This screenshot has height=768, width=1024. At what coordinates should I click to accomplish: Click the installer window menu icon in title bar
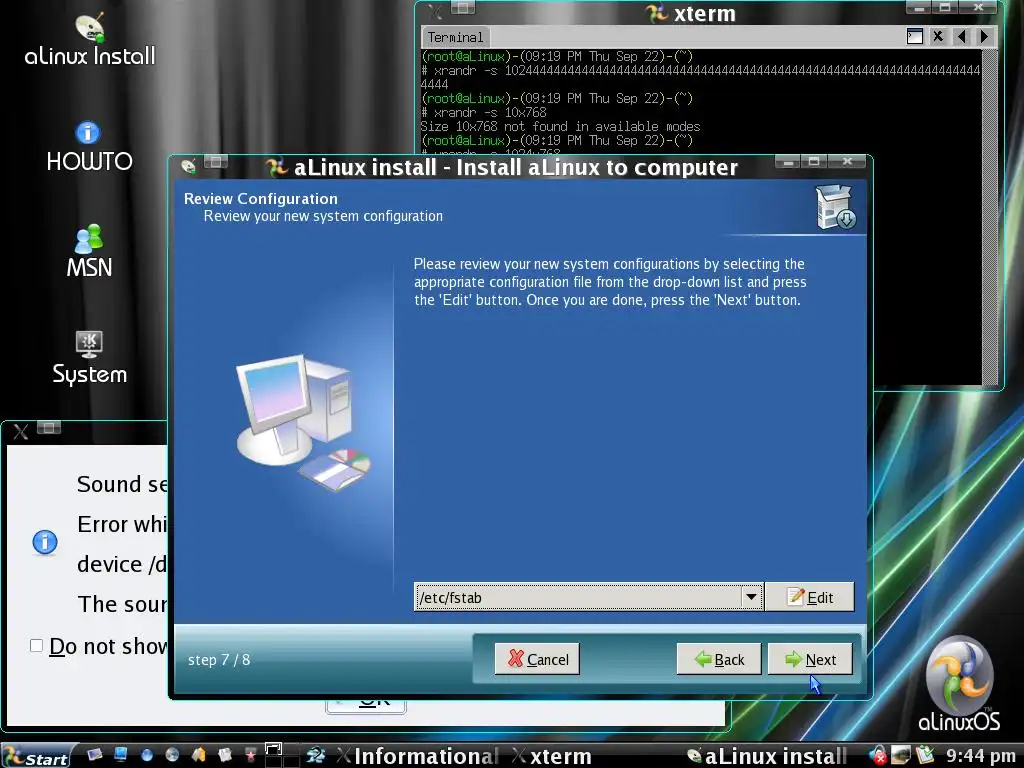coord(189,166)
